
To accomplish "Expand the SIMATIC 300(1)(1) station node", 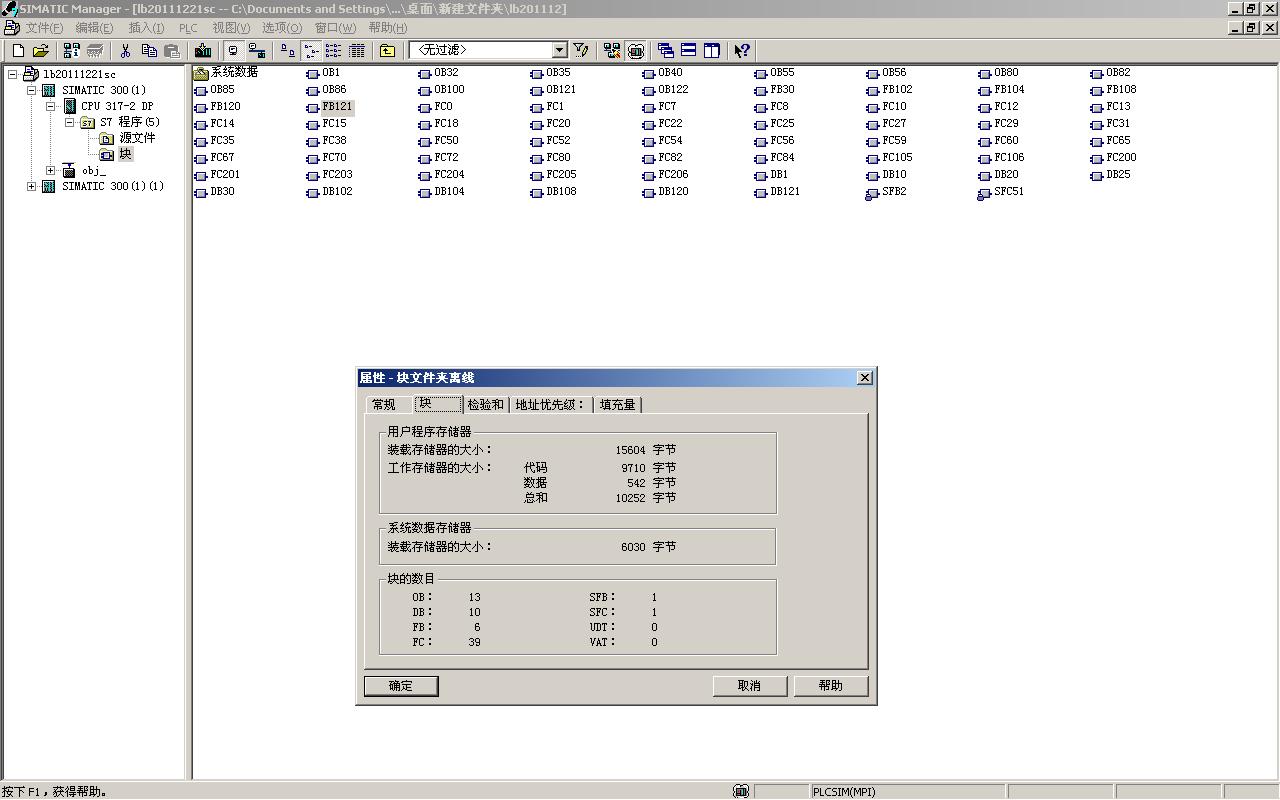I will pos(32,186).
